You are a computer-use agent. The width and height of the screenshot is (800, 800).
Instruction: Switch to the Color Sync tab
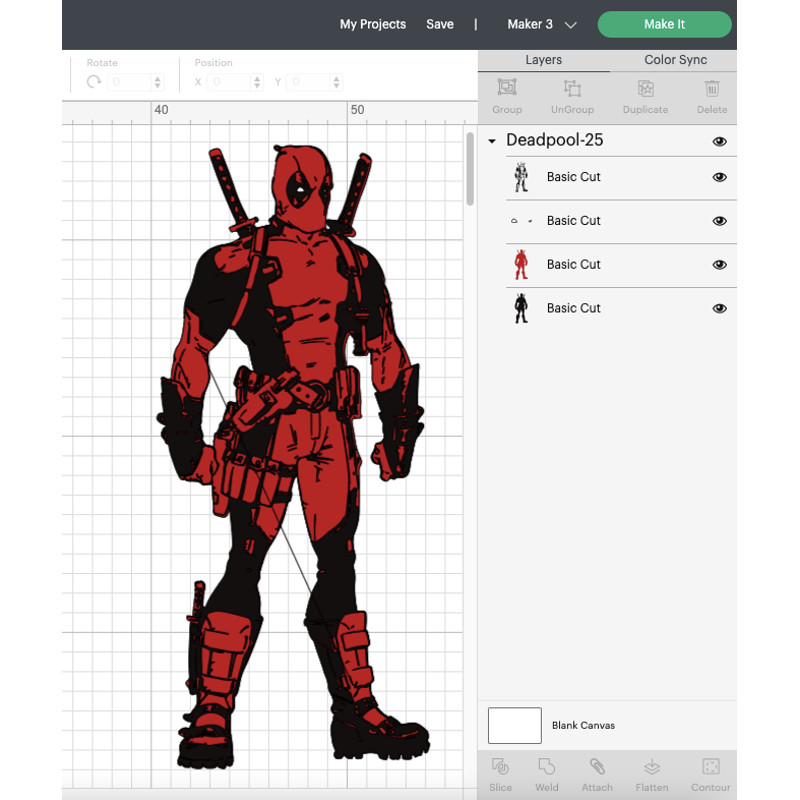click(675, 60)
